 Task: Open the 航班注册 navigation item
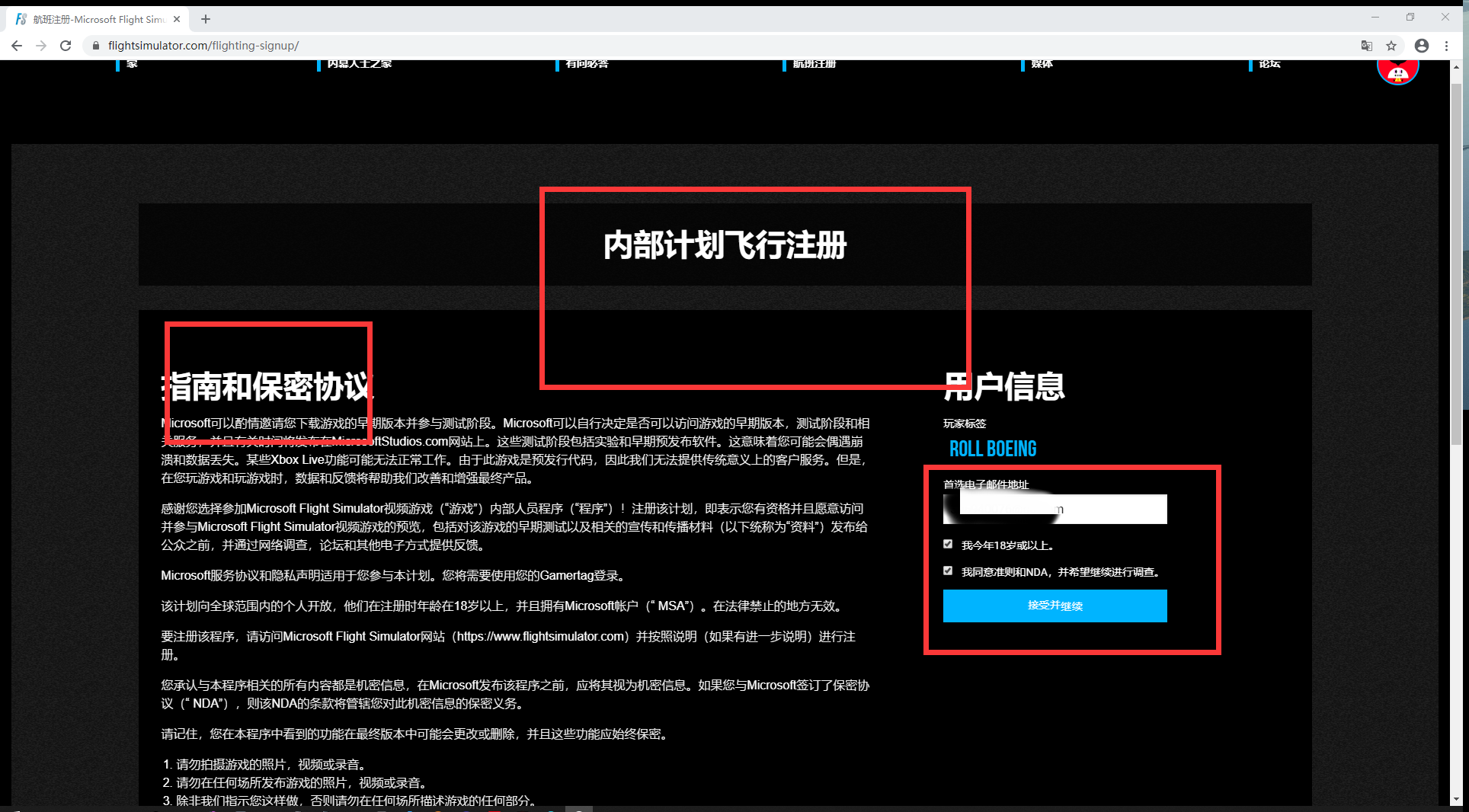point(815,64)
